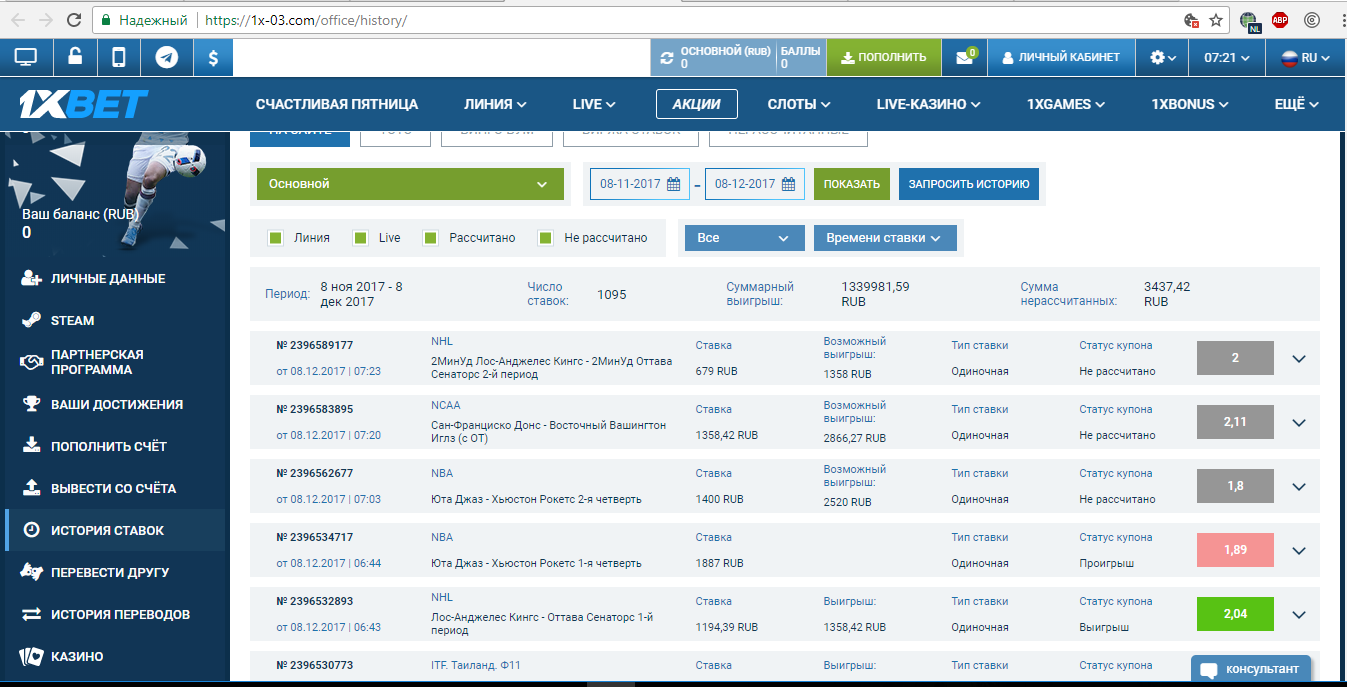The width and height of the screenshot is (1347, 687).
Task: Click the balance refresh arrows icon
Action: click(x=665, y=58)
